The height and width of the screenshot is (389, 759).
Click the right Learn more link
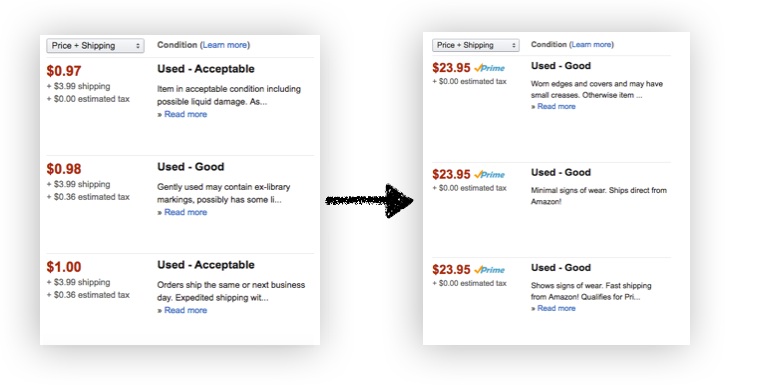pyautogui.click(x=592, y=45)
